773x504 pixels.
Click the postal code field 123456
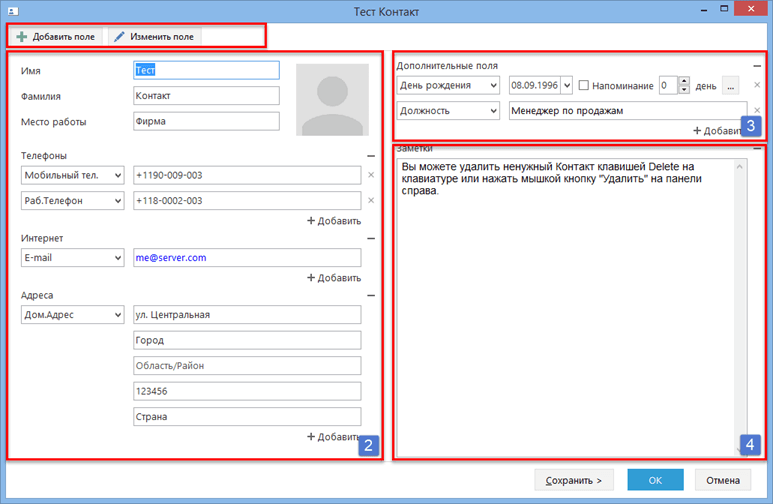247,392
